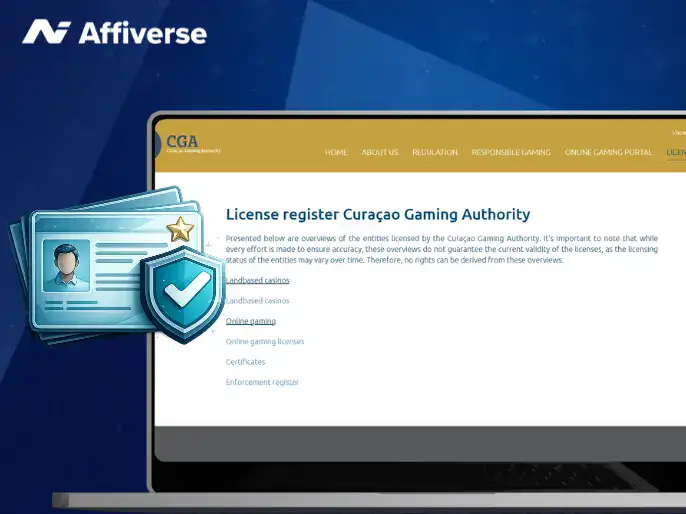686x514 pixels.
Task: Go to the REGULATION menu item
Action: (x=435, y=152)
